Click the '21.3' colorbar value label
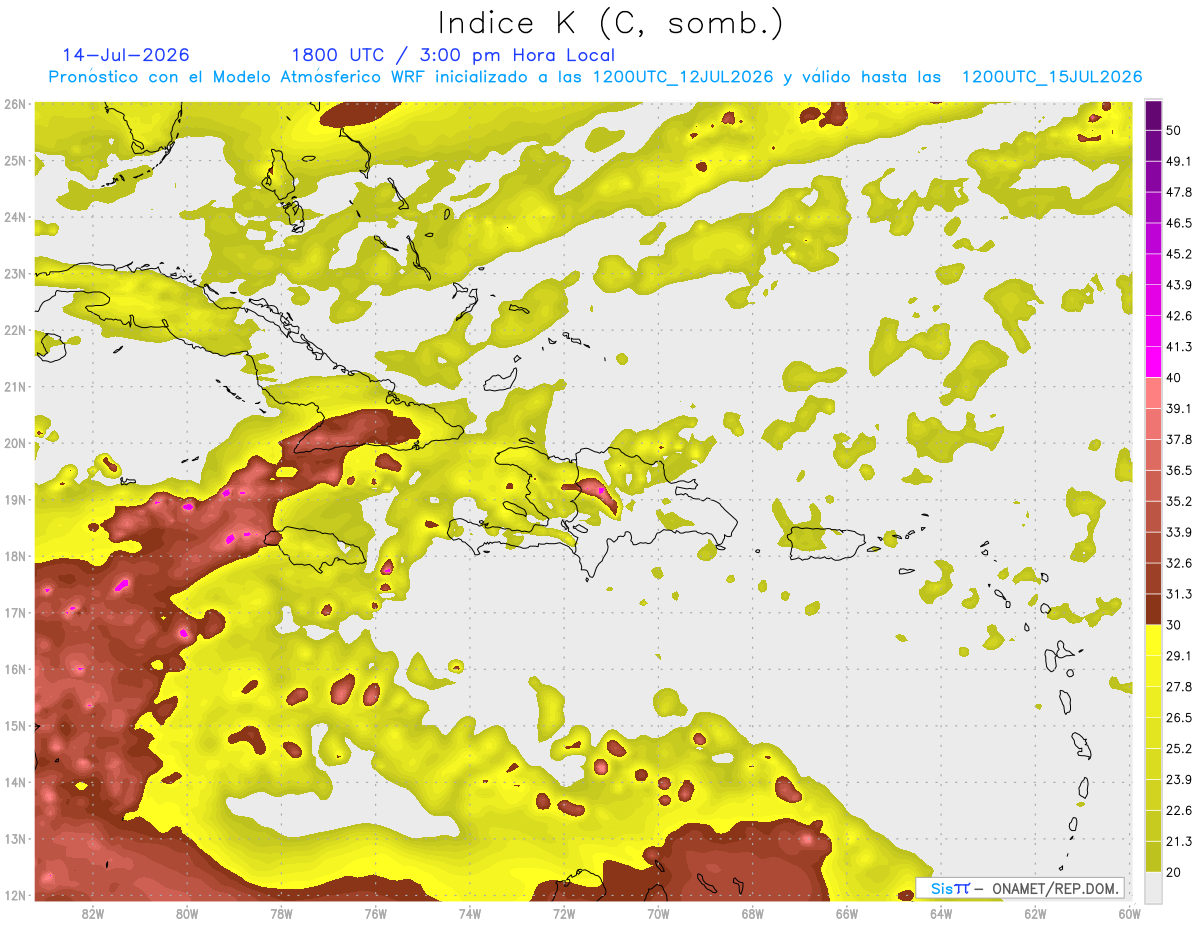Viewport: 1200px width, 927px height. [x=1179, y=842]
